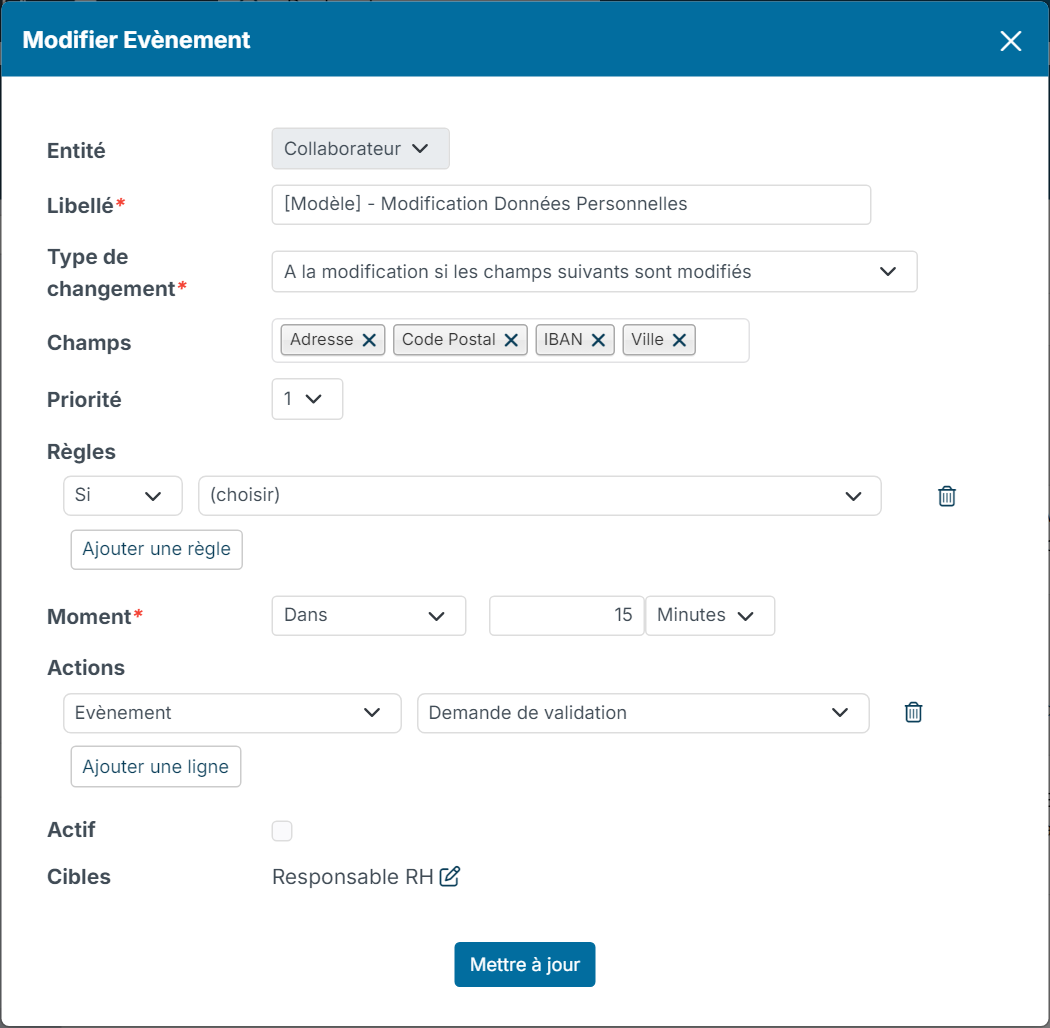1050x1028 pixels.
Task: Open the Minutes unit dropdown
Action: pos(710,615)
